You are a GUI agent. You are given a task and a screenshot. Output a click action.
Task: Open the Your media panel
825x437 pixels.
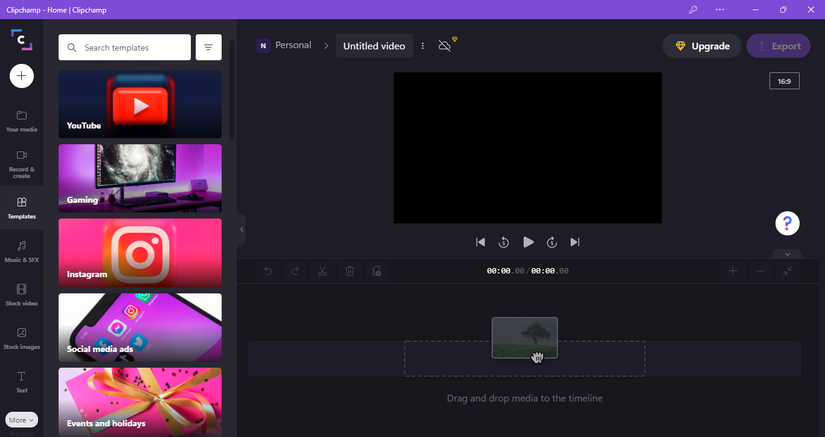tap(22, 120)
